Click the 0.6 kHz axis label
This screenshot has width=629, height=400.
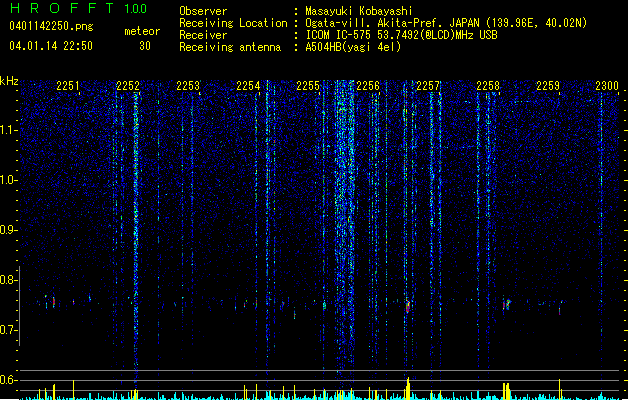(x=8, y=380)
